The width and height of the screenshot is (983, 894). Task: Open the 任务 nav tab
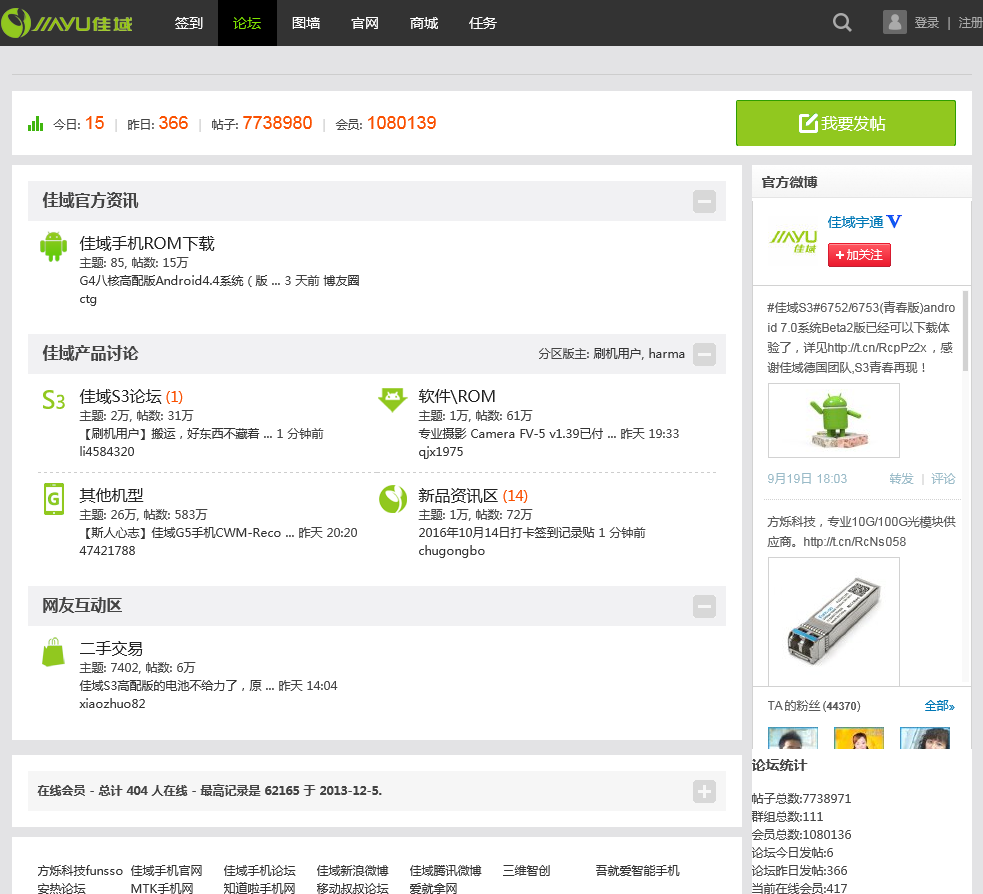483,23
